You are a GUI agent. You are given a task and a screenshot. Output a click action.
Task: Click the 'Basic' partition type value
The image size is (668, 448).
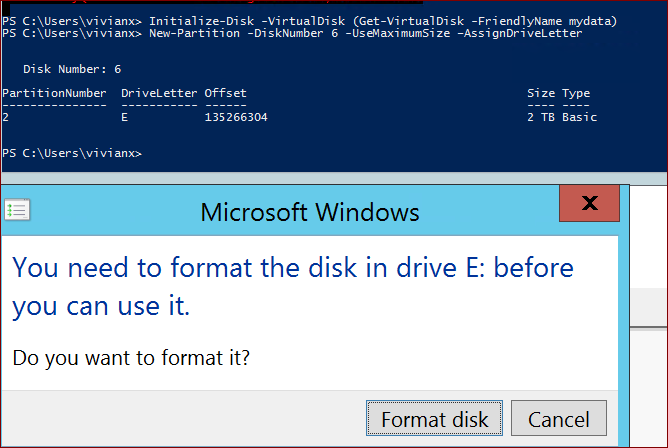(579, 117)
